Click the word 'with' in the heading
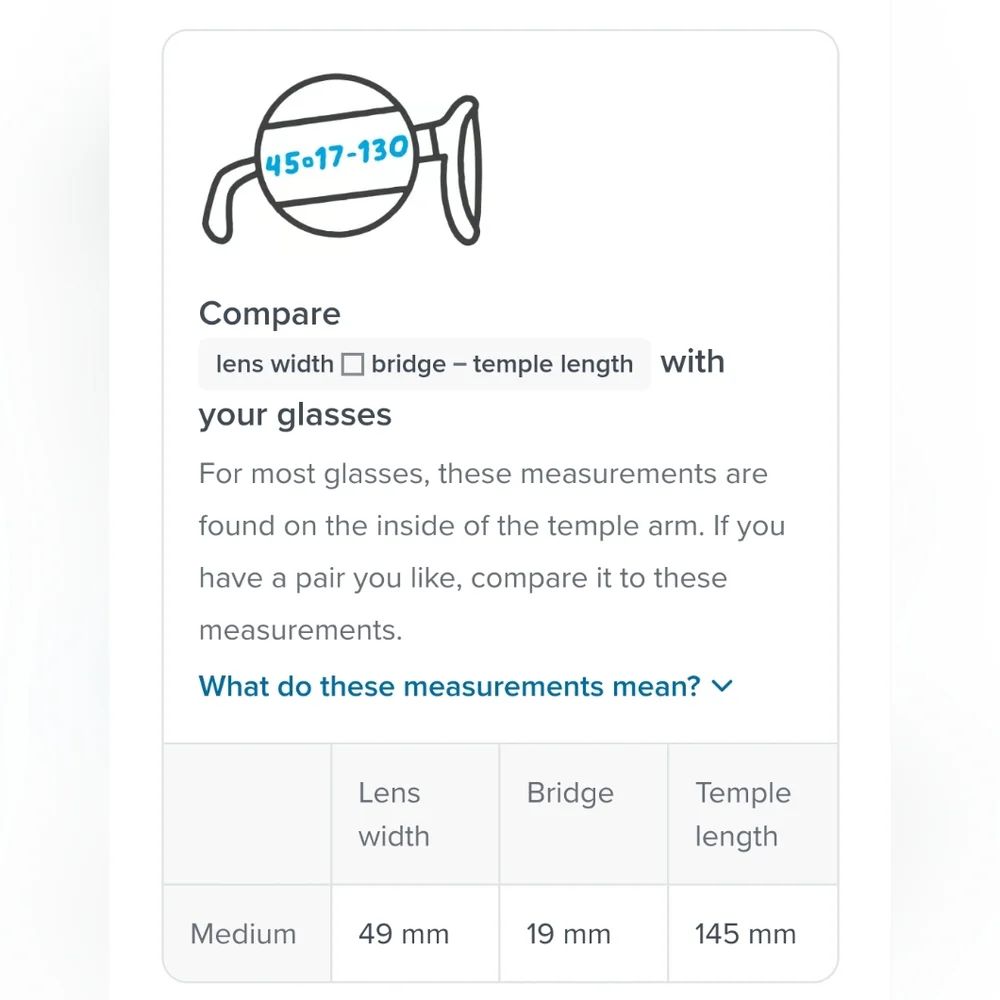 (693, 362)
